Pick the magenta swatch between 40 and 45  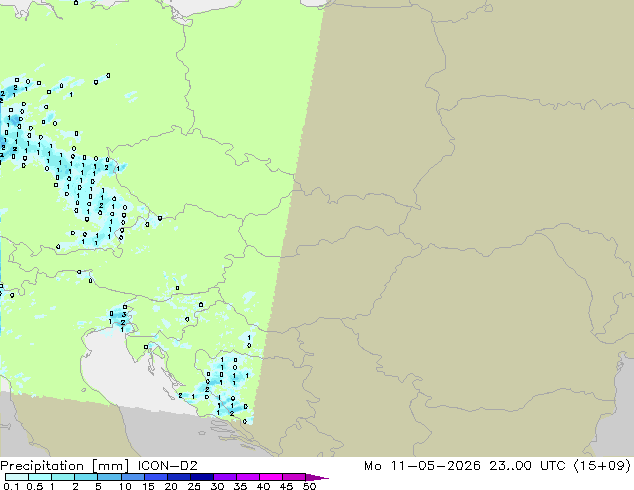click(x=271, y=477)
